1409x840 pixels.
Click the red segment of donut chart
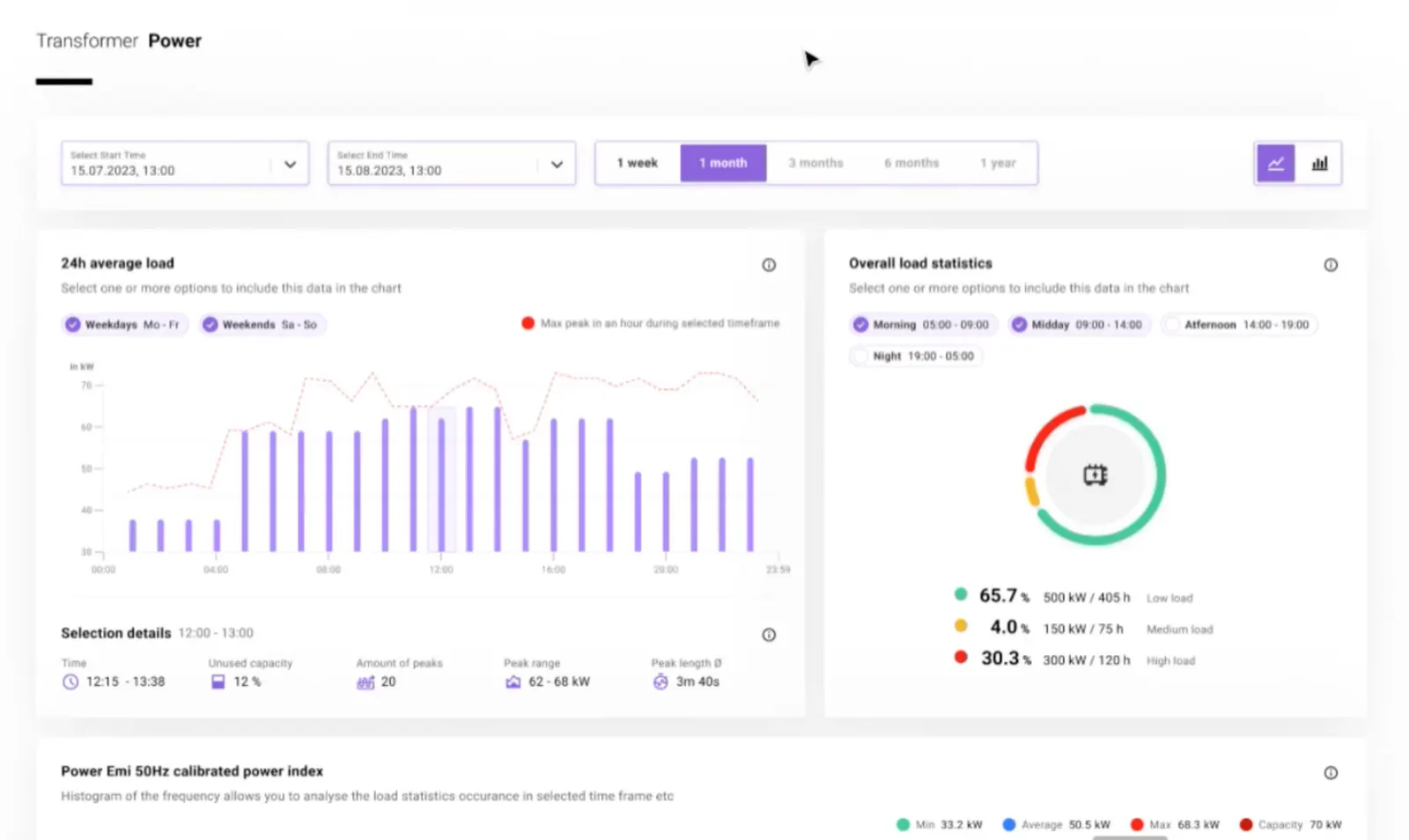[x=1050, y=431]
